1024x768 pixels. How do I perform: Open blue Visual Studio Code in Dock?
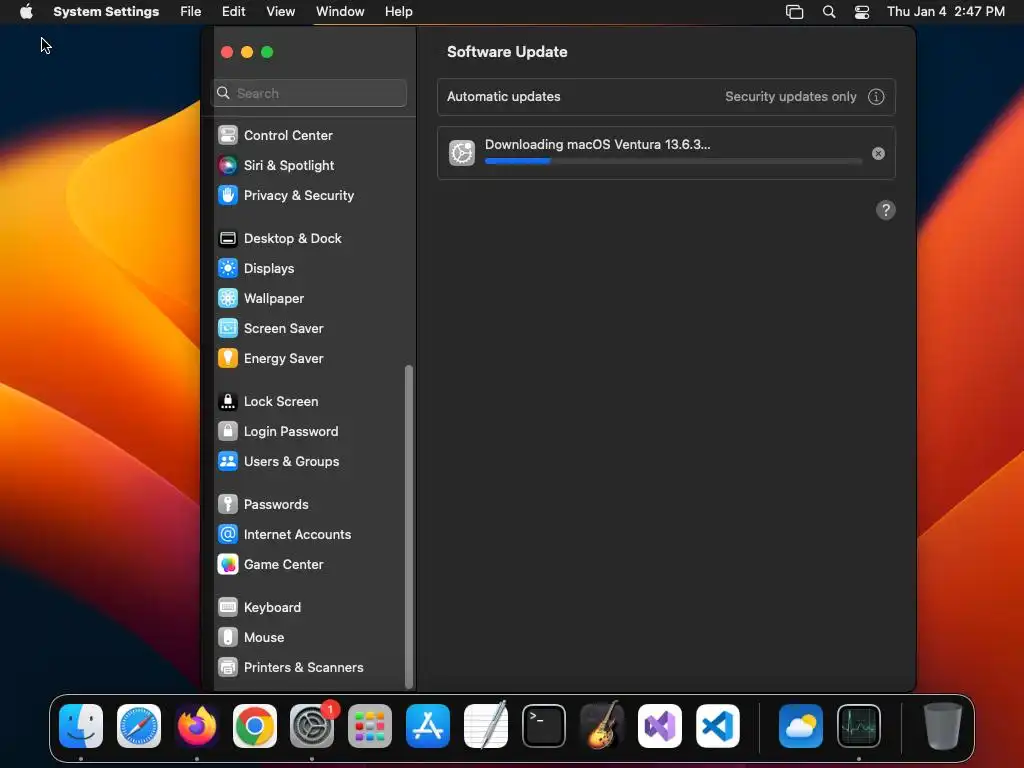coord(718,726)
